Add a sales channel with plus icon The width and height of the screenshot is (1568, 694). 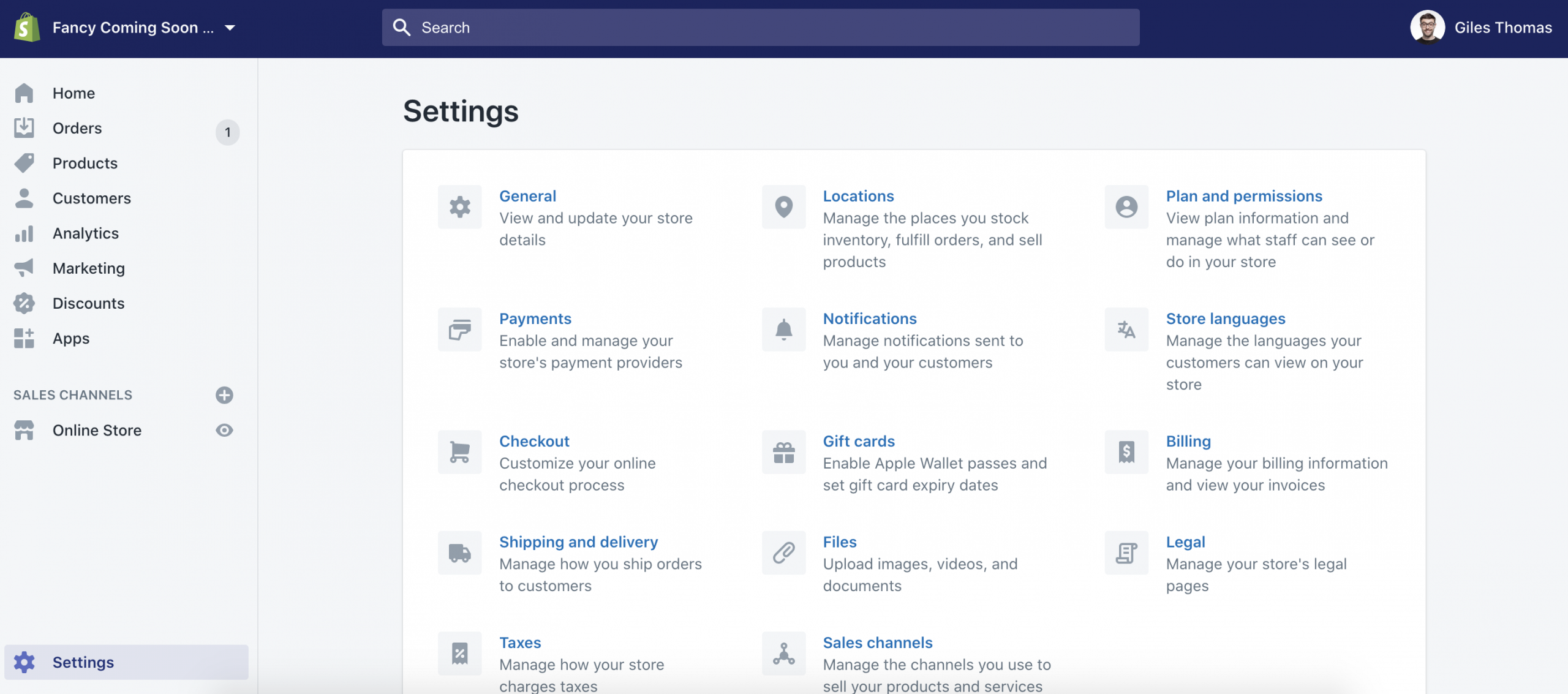[224, 395]
